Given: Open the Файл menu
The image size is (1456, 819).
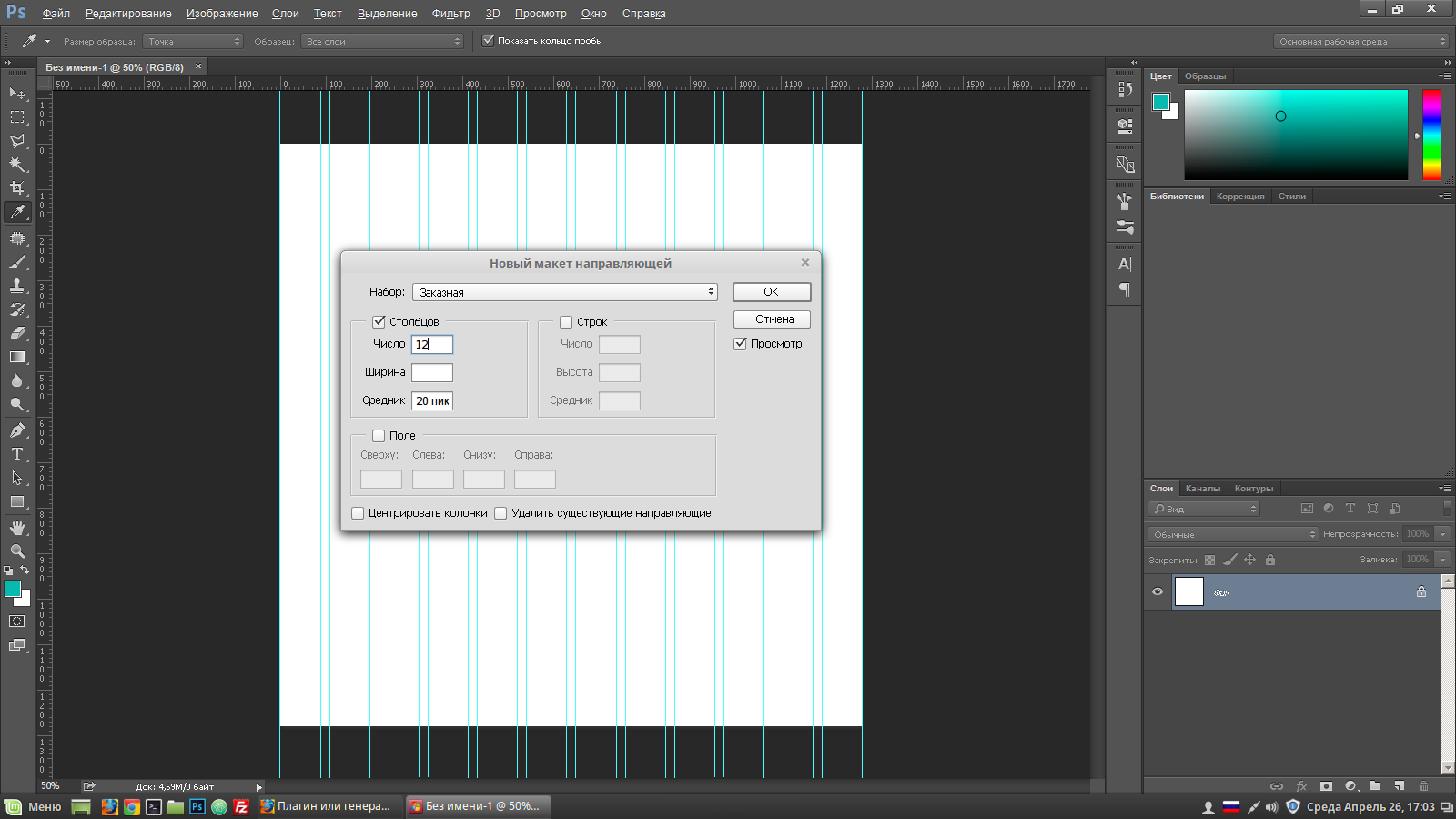Looking at the screenshot, I should [x=56, y=14].
